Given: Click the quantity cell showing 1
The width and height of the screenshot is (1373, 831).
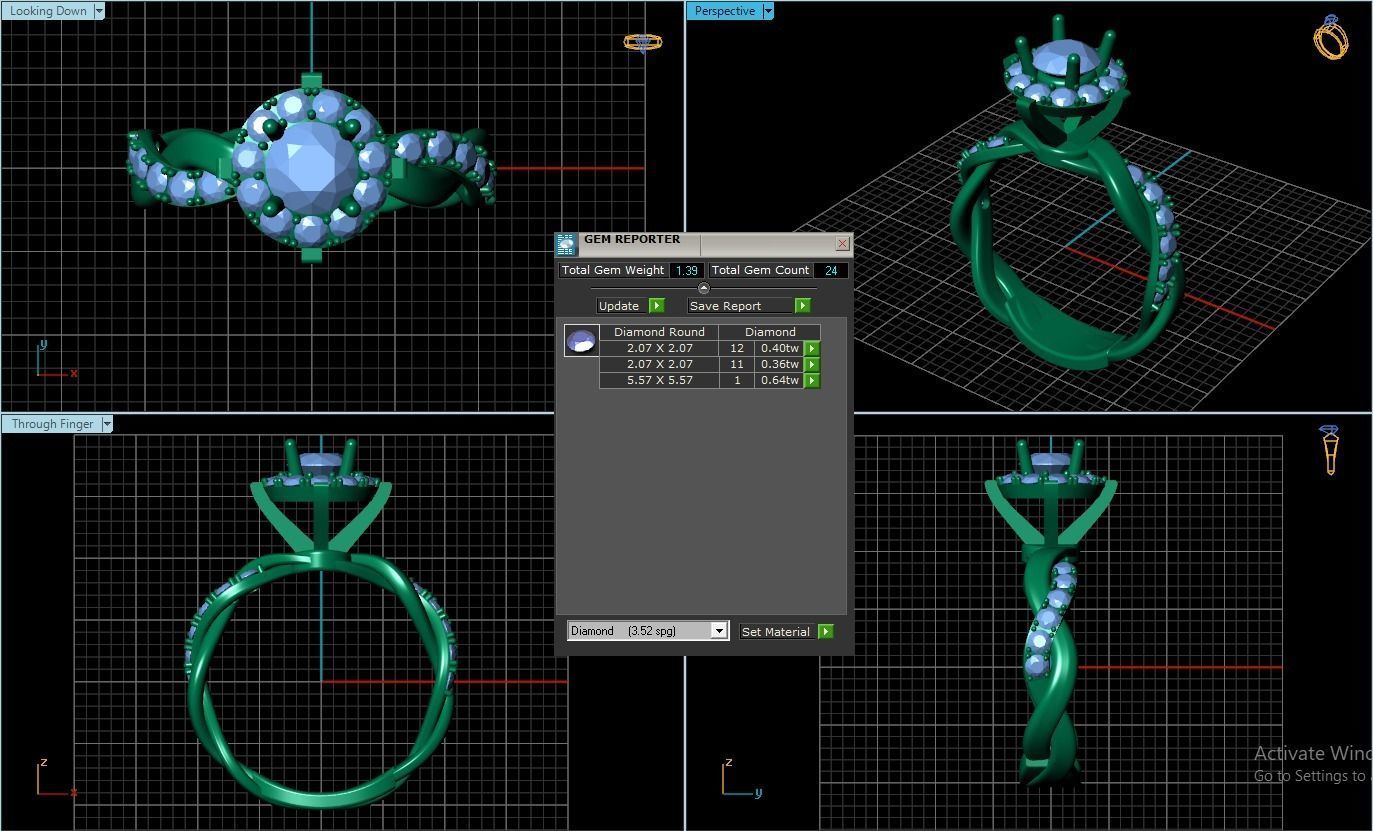Looking at the screenshot, I should tap(737, 380).
